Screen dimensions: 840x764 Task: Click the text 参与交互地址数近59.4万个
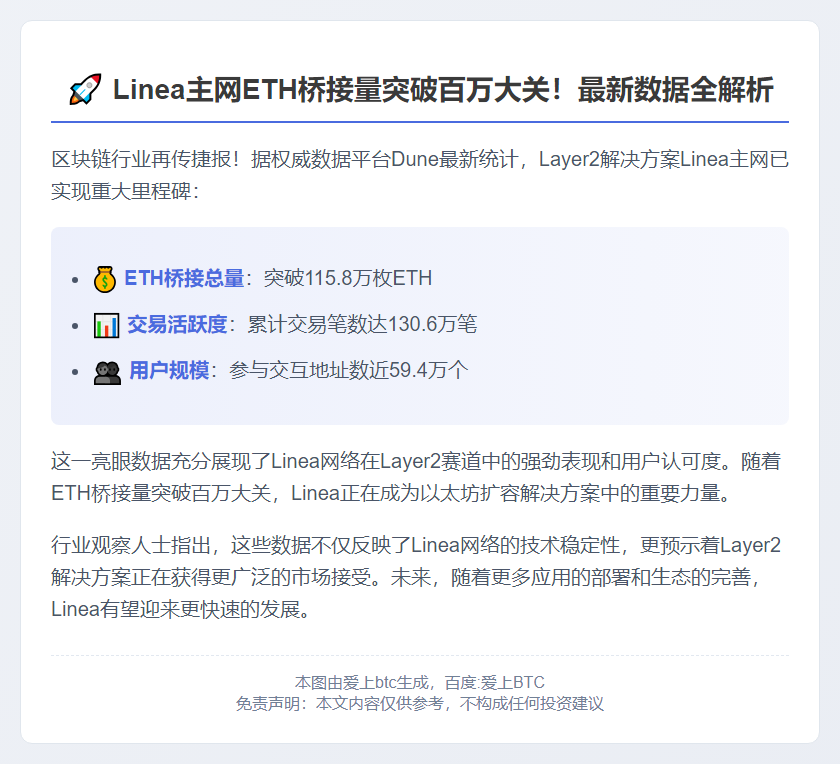[x=349, y=371]
